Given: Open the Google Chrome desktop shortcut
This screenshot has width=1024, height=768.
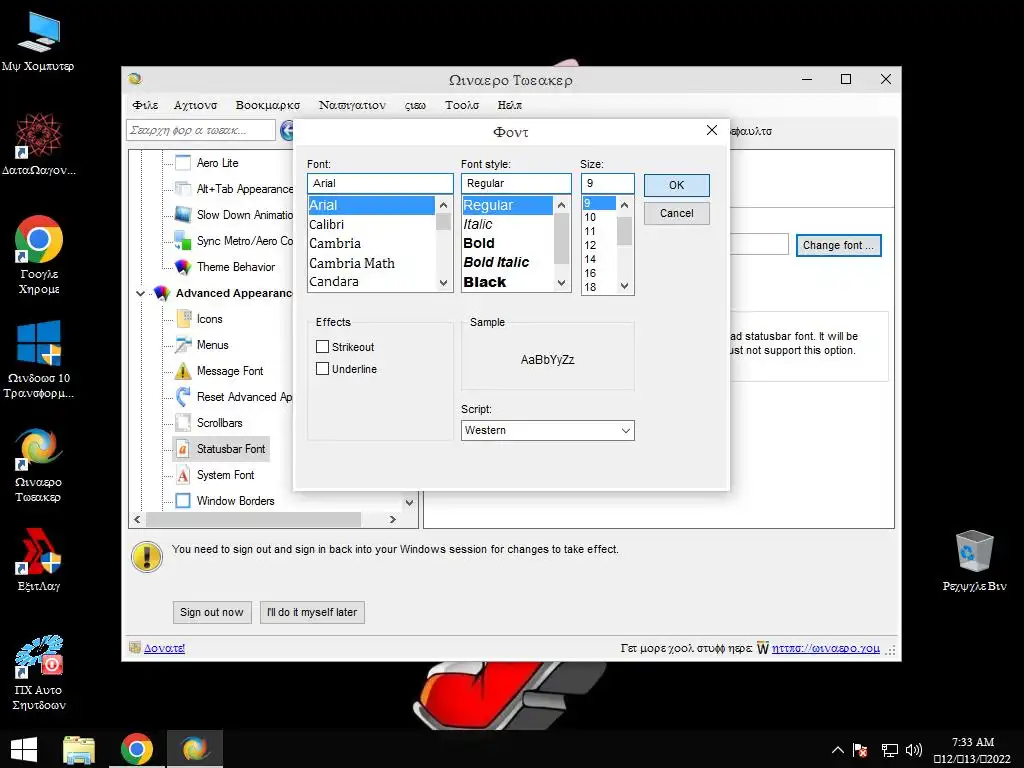Looking at the screenshot, I should pos(39,255).
